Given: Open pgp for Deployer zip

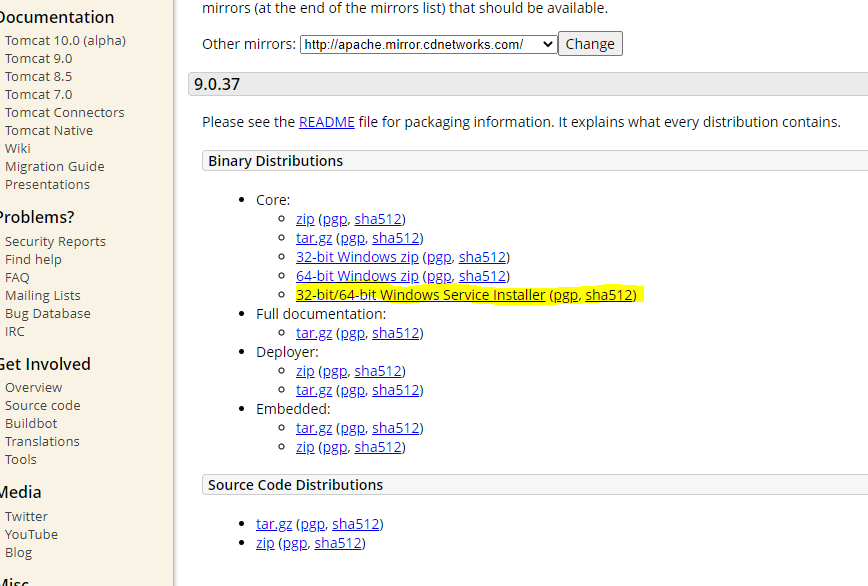Looking at the screenshot, I should [x=335, y=371].
